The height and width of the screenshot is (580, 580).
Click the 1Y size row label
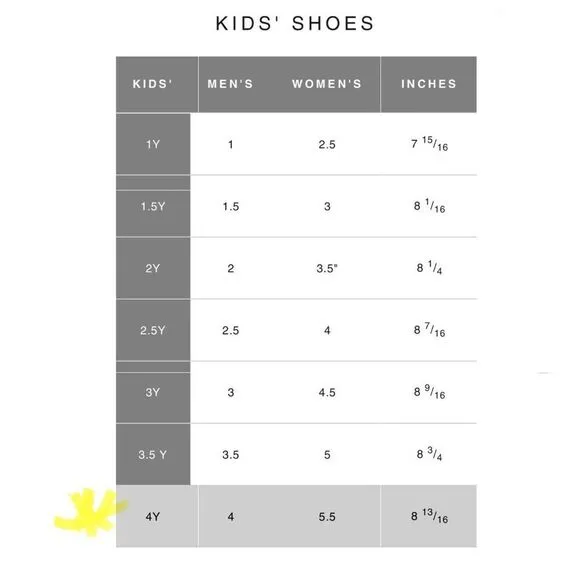point(153,144)
